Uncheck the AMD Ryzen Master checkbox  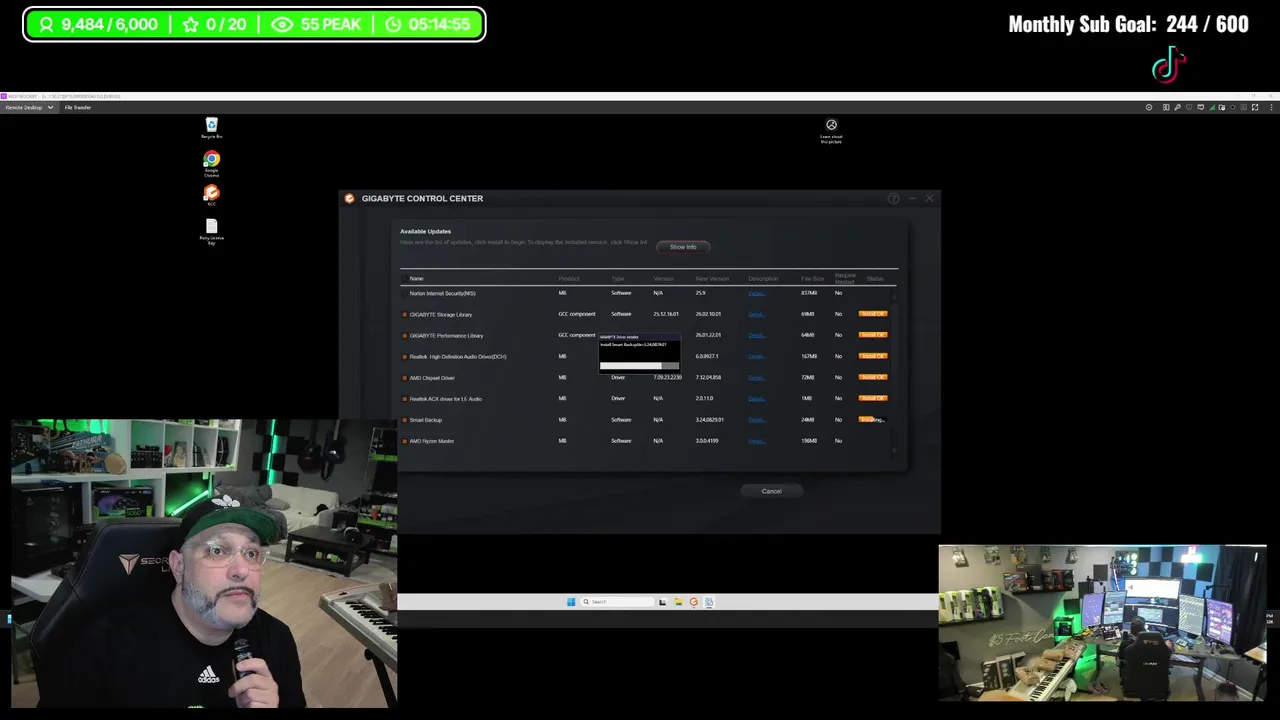(404, 441)
